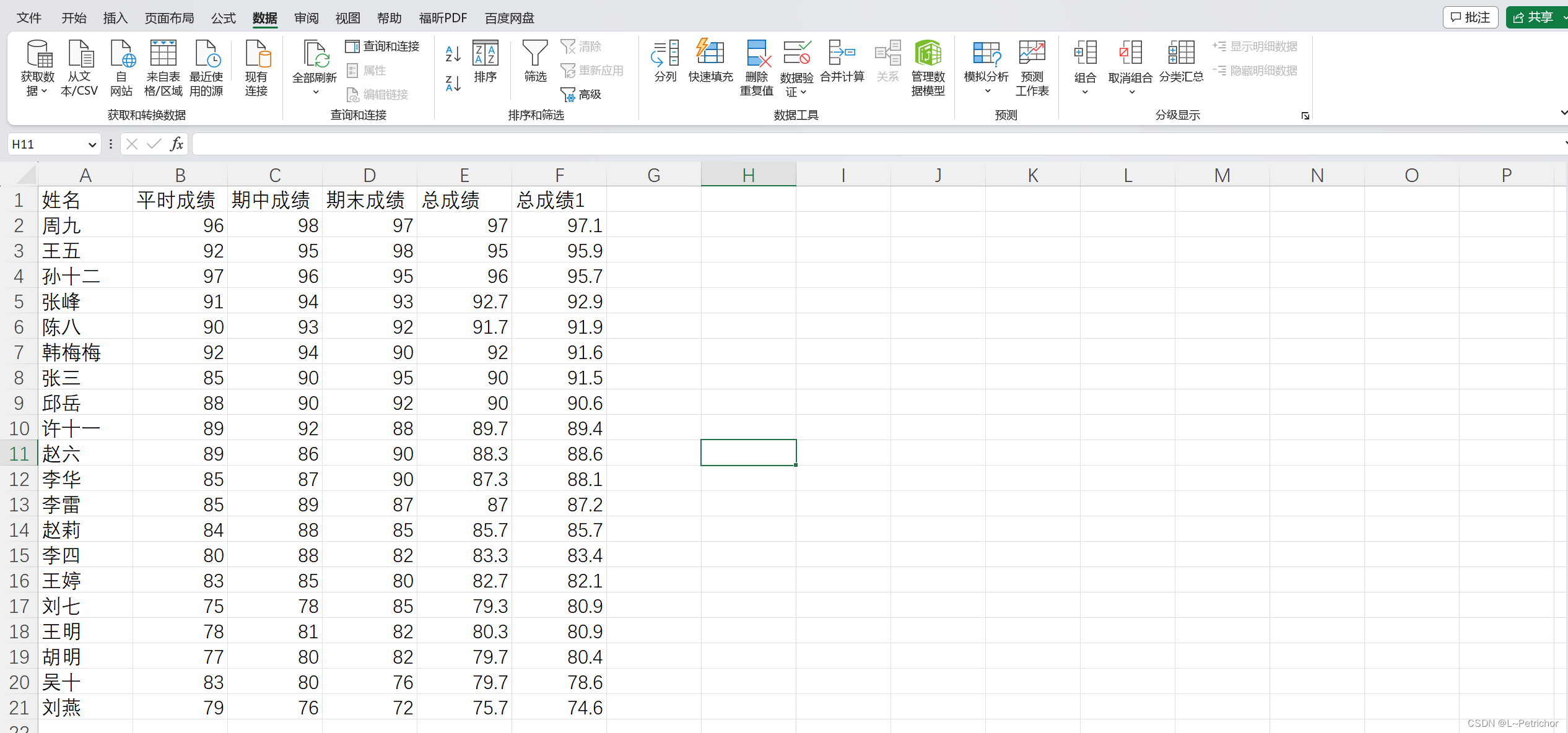Open the 页面布局 (Page Layout) tab
Viewport: 1568px width, 733px height.
click(x=169, y=18)
